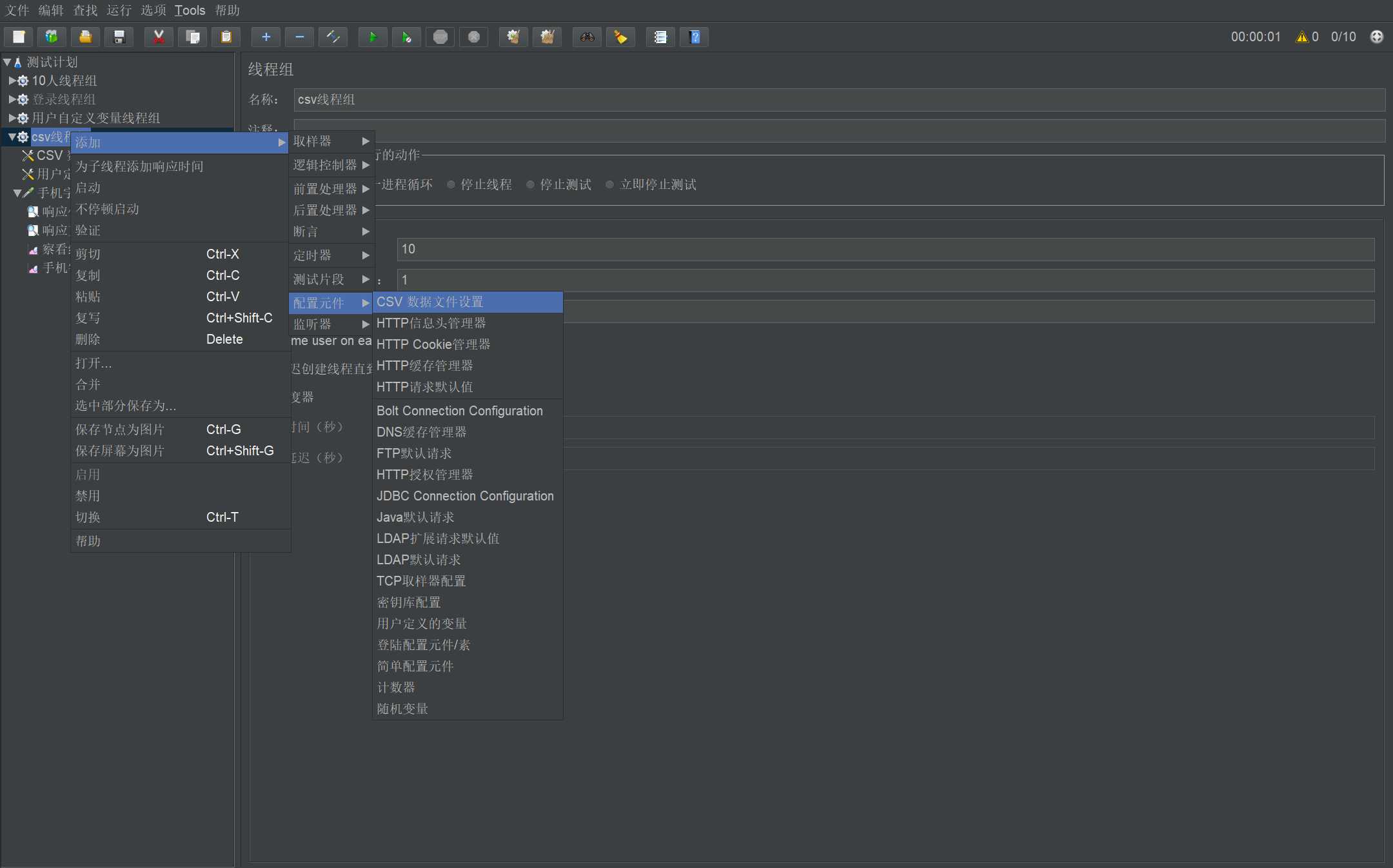Image resolution: width=1393 pixels, height=868 pixels.
Task: Click the warning triangle log icon
Action: click(1301, 37)
